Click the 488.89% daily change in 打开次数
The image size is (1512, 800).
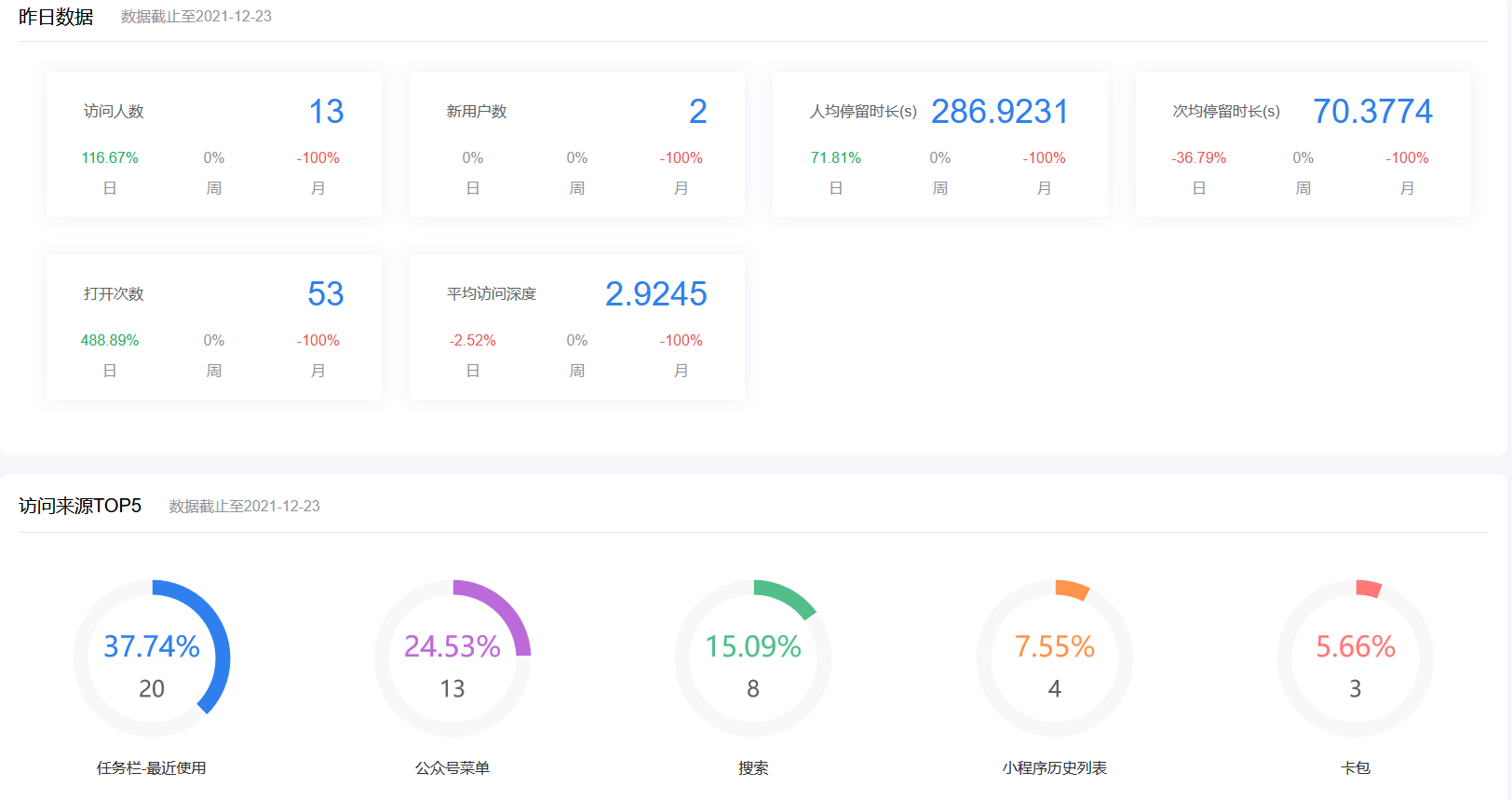pyautogui.click(x=110, y=341)
